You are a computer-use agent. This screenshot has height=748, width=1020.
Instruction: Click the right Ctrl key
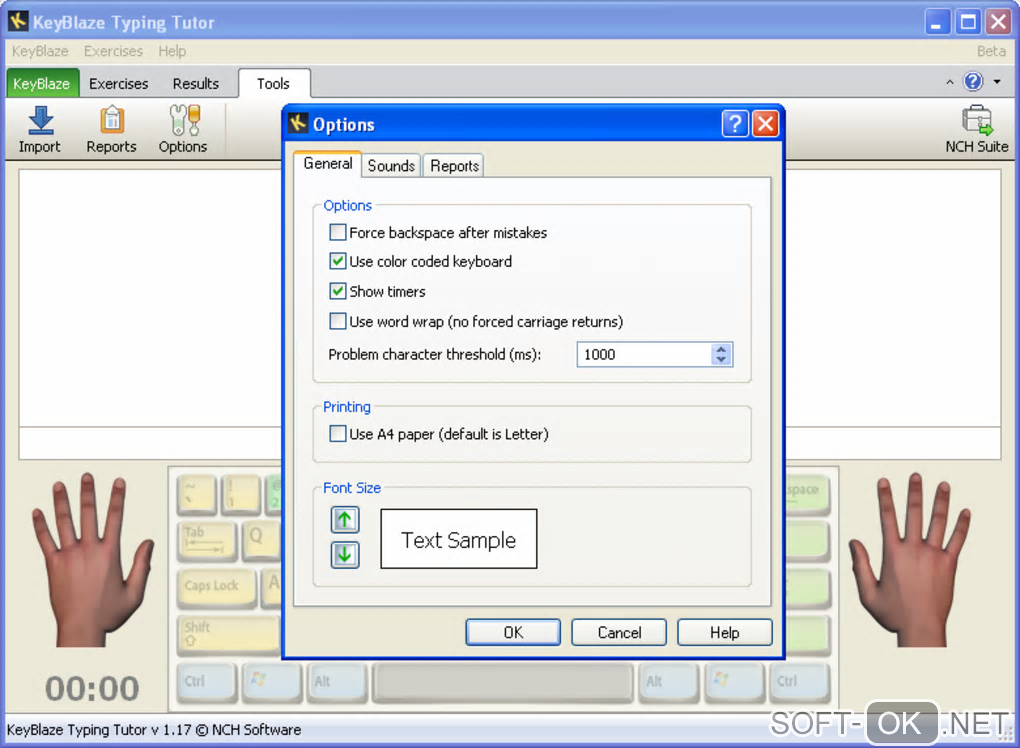pos(799,682)
